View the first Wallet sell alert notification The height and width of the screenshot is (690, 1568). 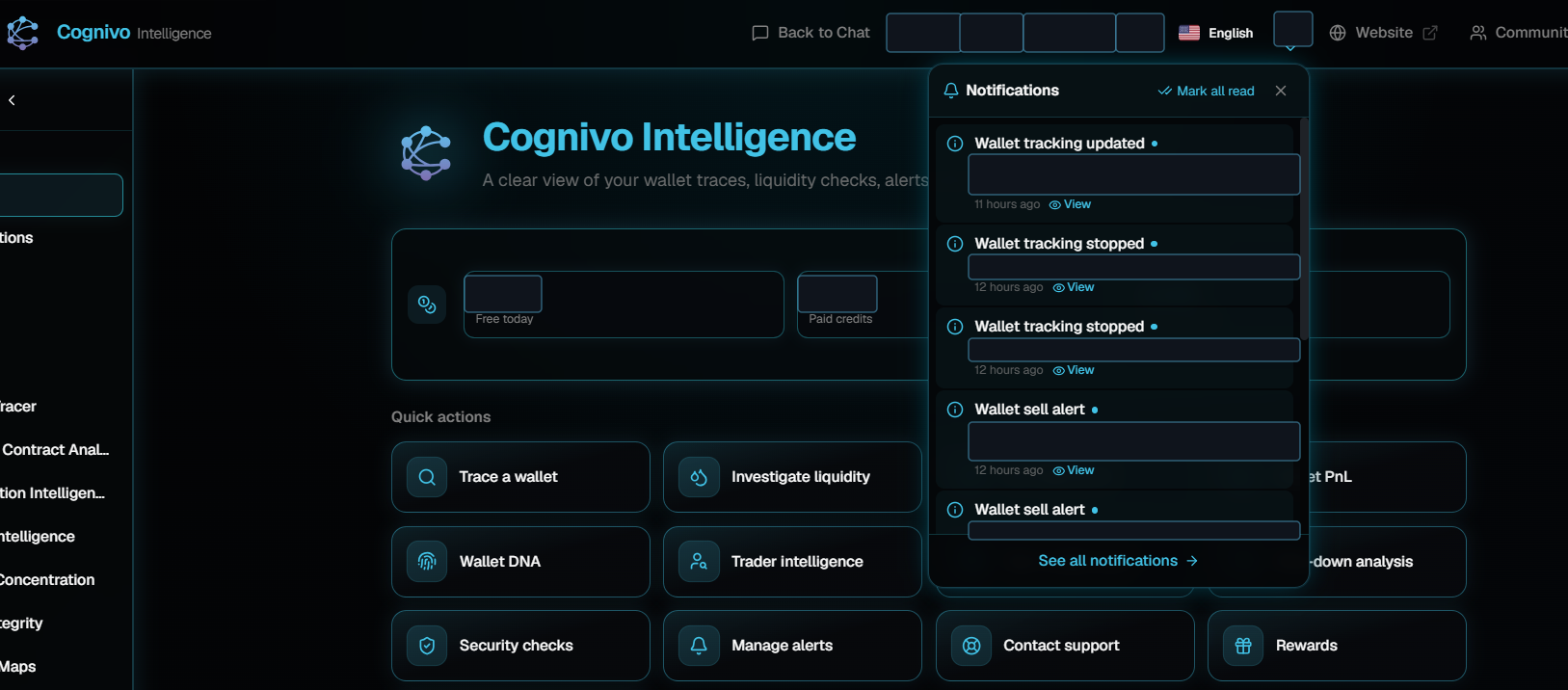(1074, 470)
